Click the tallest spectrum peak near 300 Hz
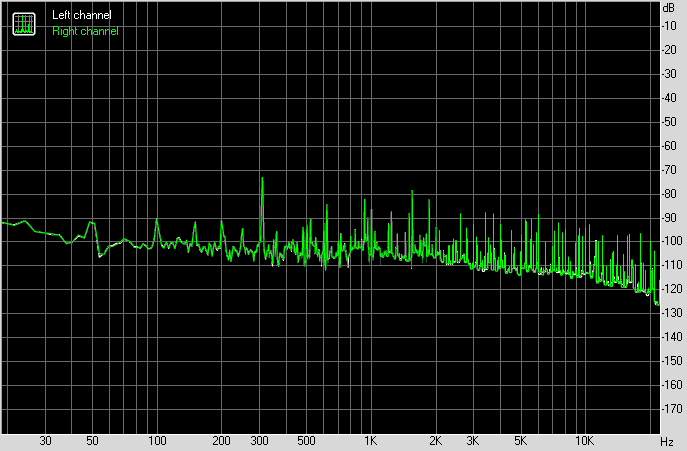 point(262,210)
